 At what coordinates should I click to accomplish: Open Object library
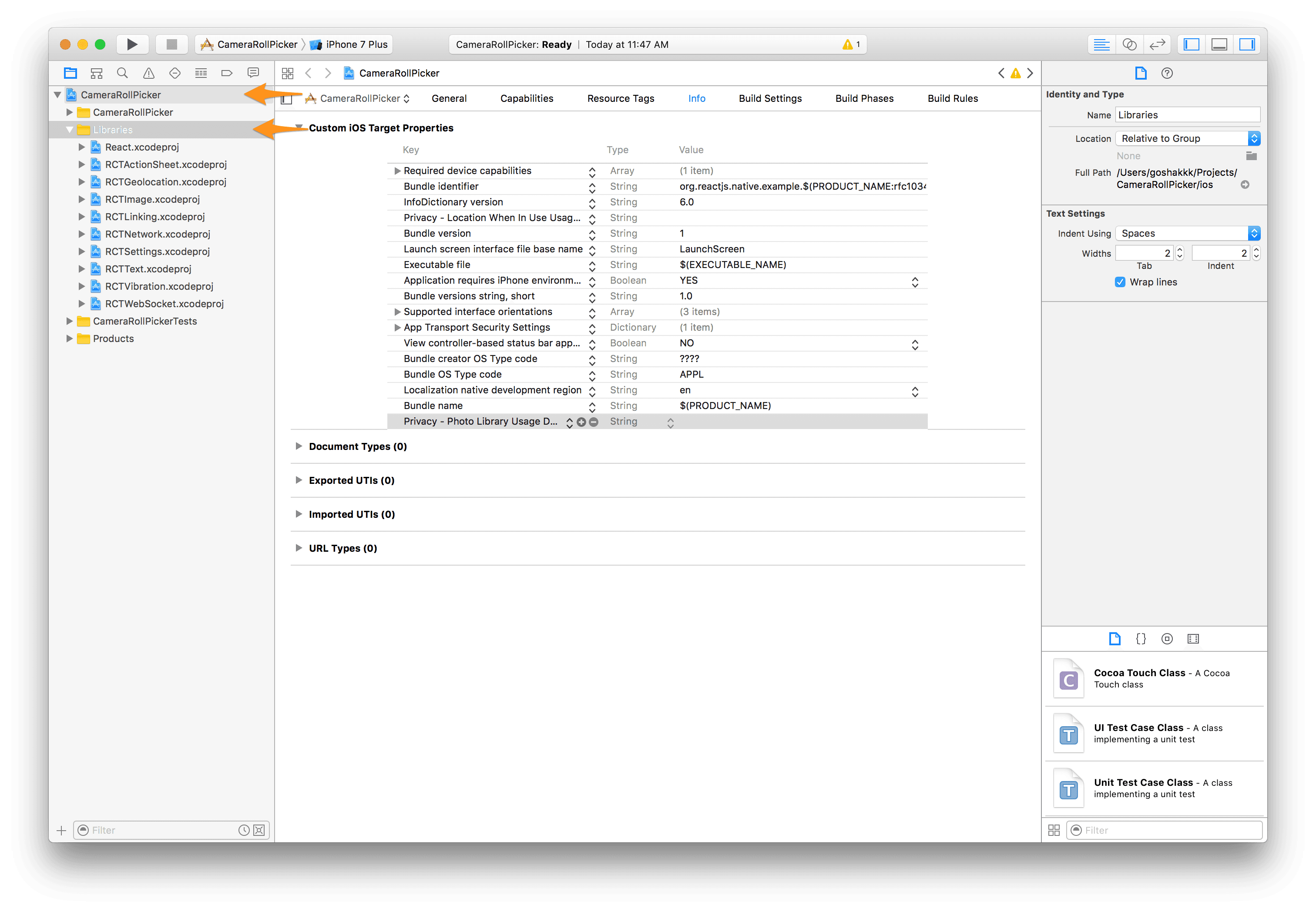(x=1167, y=639)
